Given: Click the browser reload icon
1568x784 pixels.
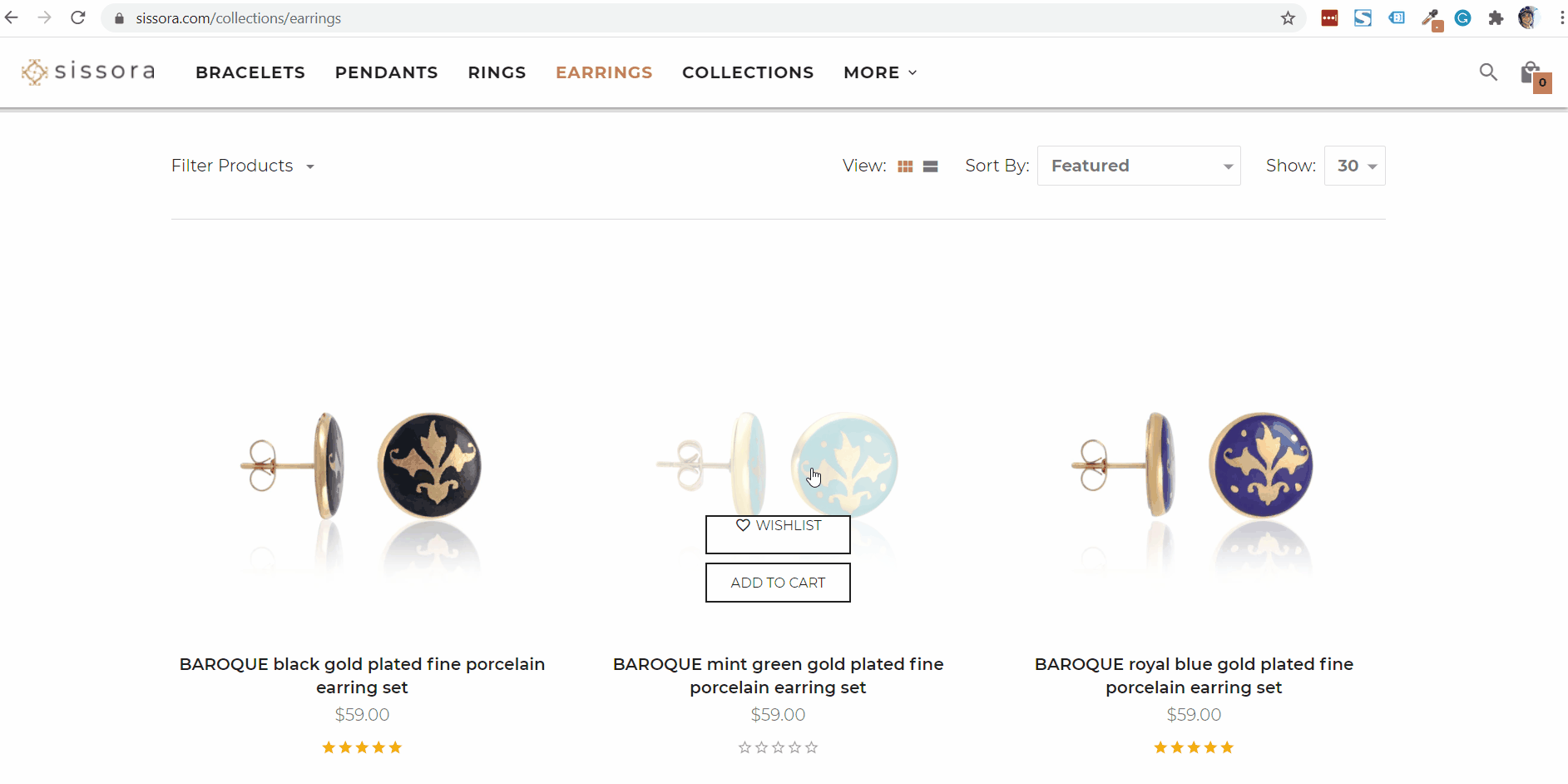Looking at the screenshot, I should click(x=77, y=17).
